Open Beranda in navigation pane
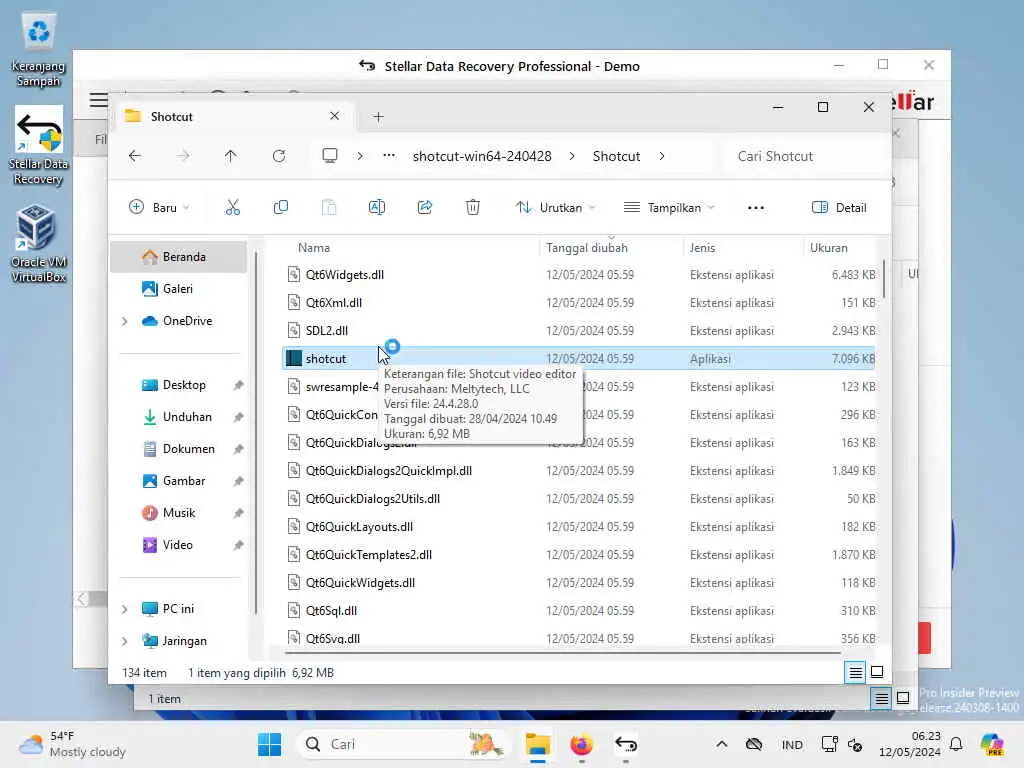Image resolution: width=1024 pixels, height=768 pixels. coord(178,257)
